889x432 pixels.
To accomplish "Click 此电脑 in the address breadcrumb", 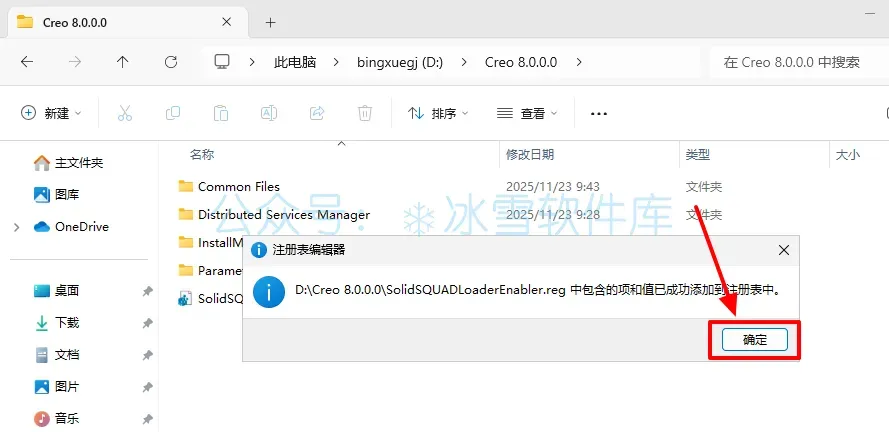I will pos(295,62).
